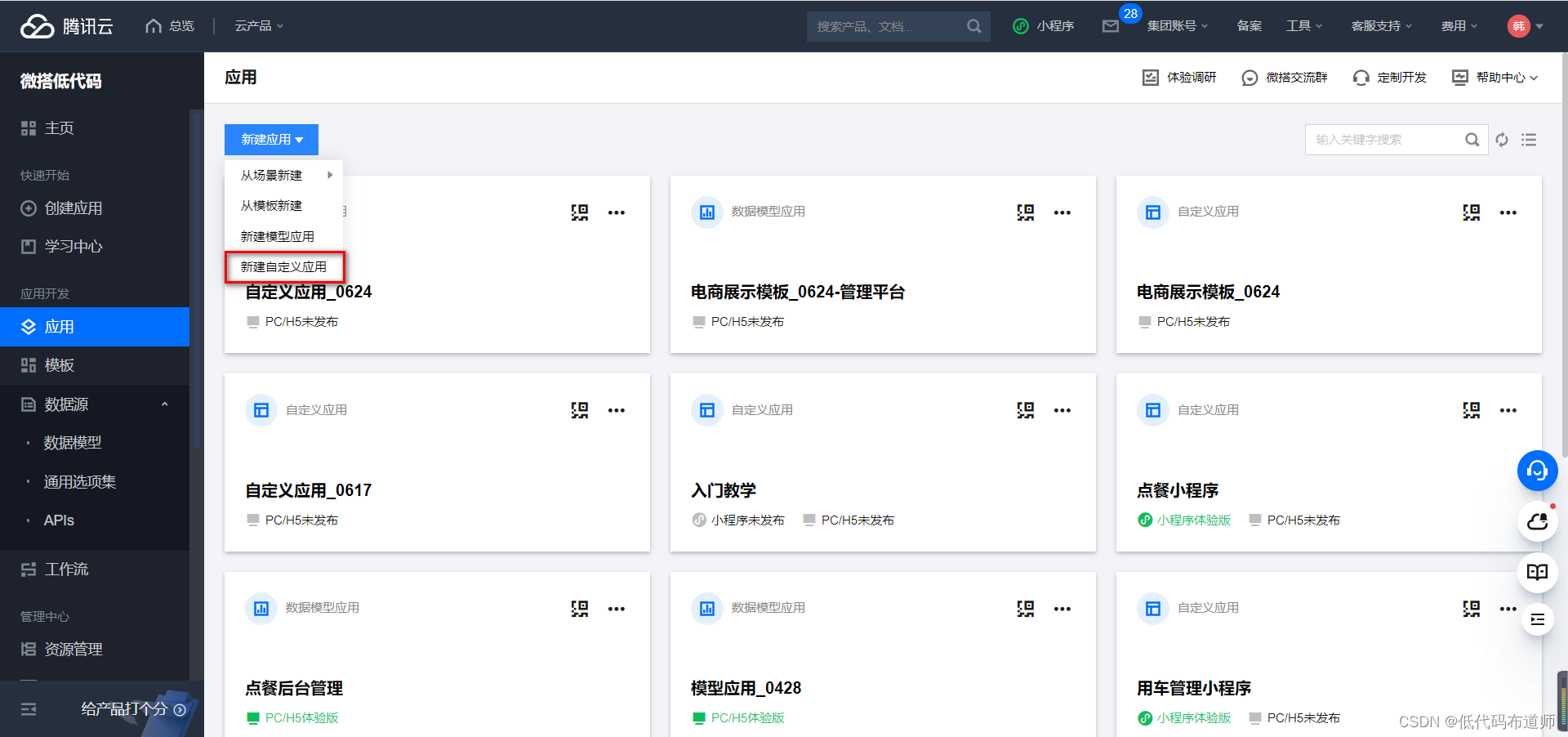Choose 新建自定义应用 menu item
The image size is (1568, 737).
284,267
